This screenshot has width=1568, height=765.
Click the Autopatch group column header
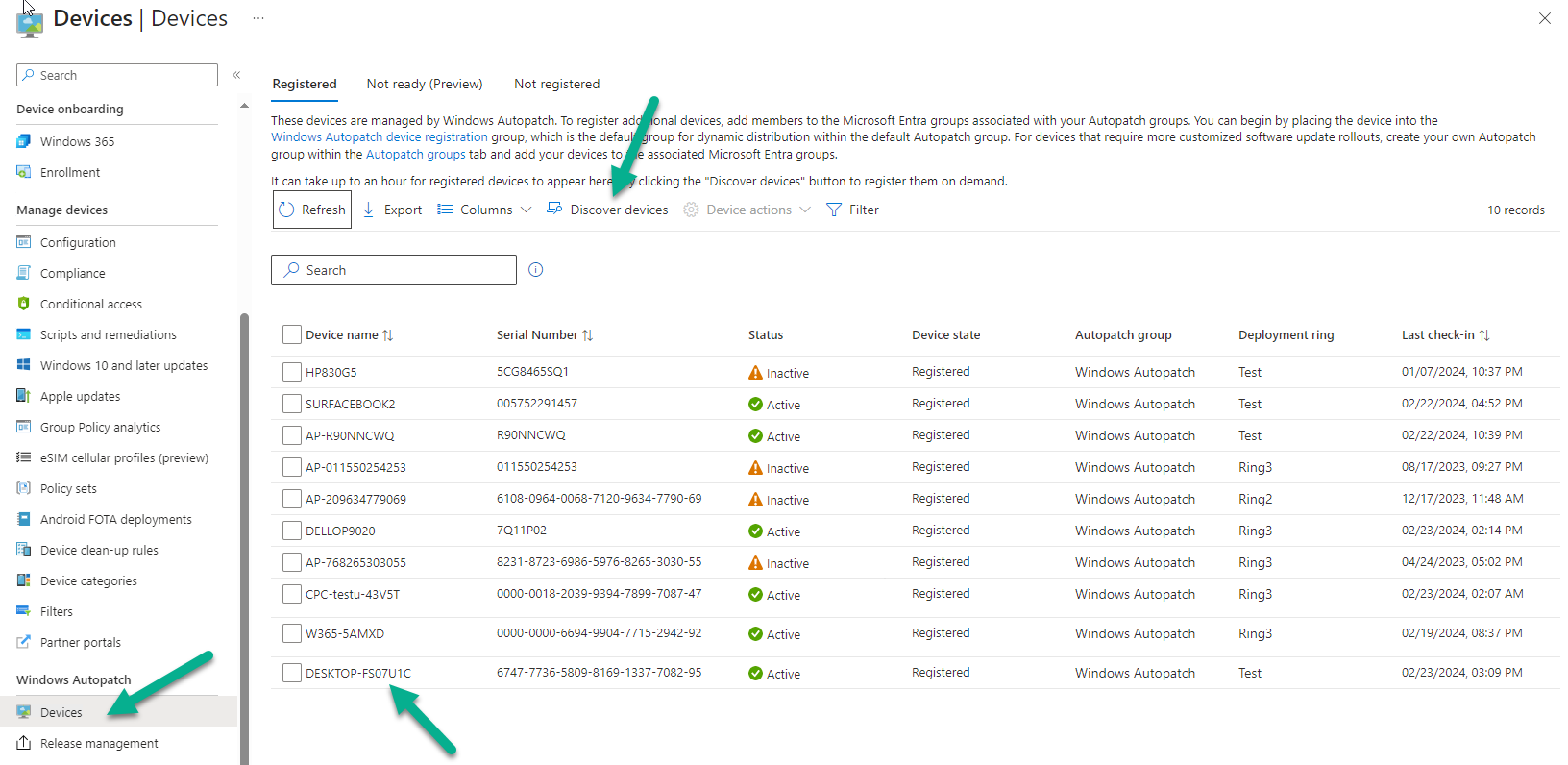coord(1123,334)
